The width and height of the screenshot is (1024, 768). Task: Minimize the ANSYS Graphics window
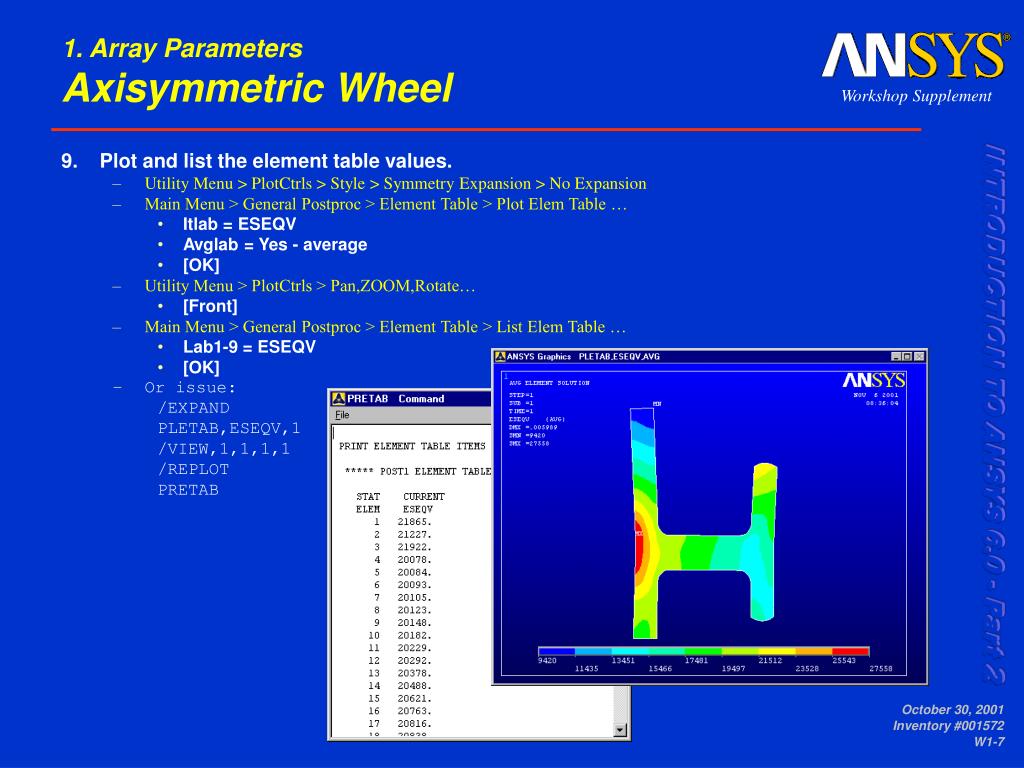[896, 357]
